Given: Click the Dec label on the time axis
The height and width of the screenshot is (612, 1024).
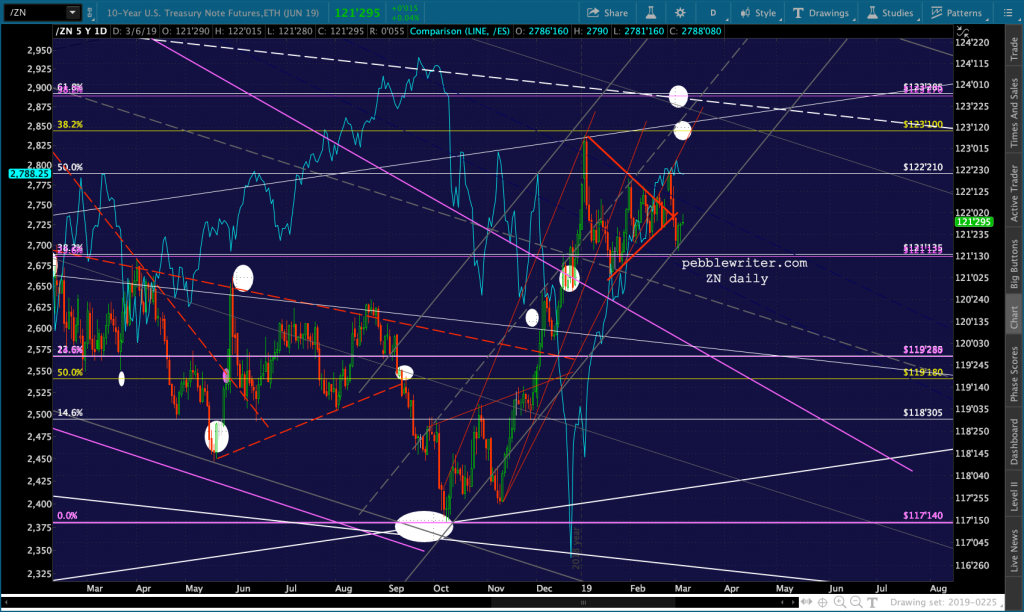Looking at the screenshot, I should (x=544, y=588).
